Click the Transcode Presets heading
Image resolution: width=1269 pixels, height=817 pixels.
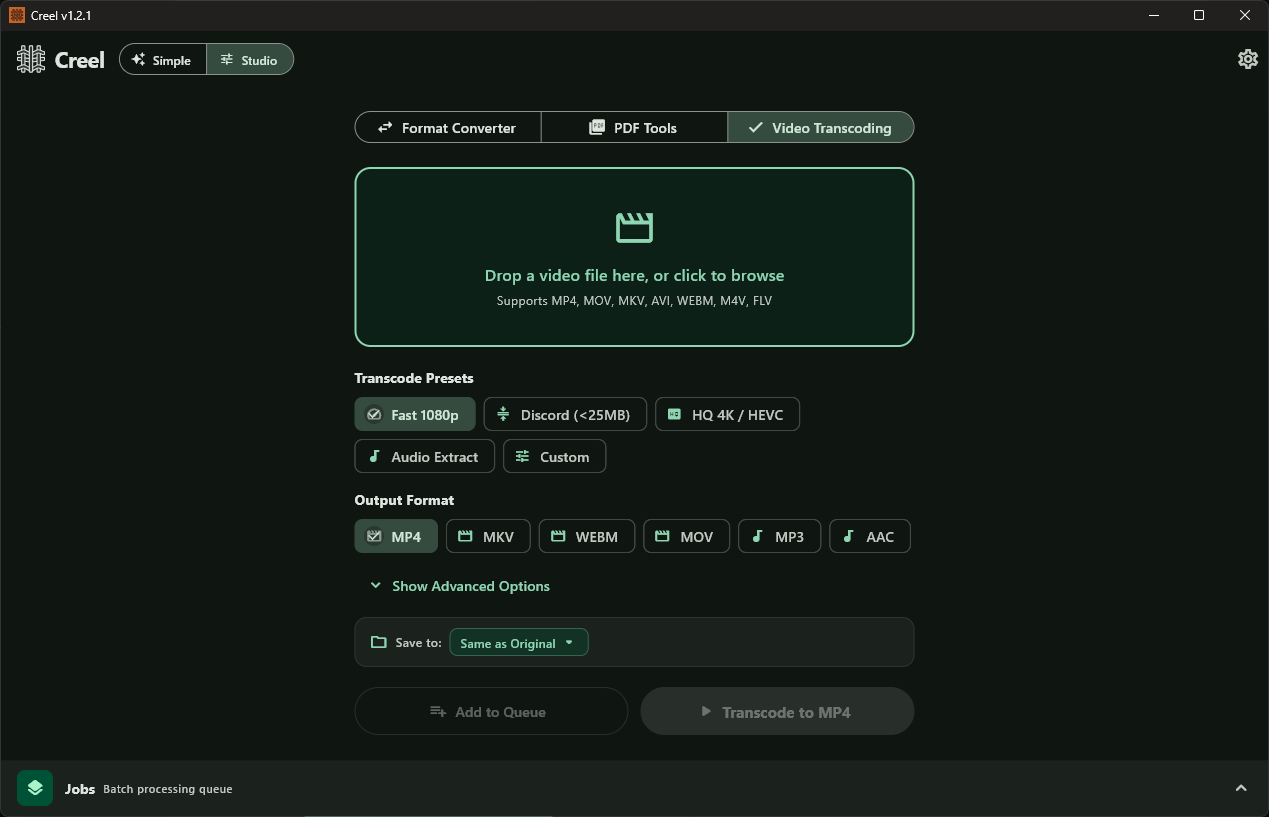tap(414, 378)
